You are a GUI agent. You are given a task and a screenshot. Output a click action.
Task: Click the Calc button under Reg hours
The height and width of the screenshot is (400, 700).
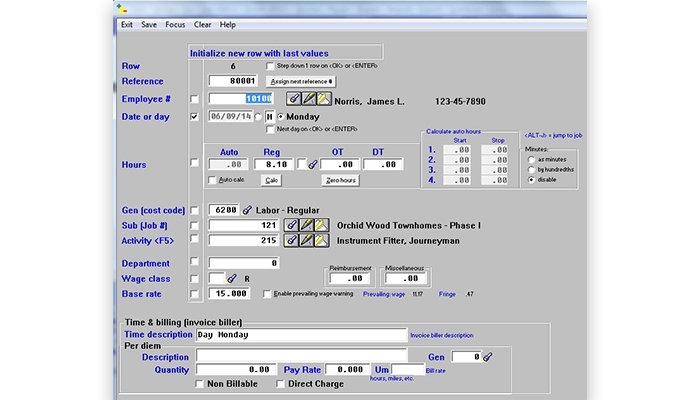pyautogui.click(x=270, y=180)
